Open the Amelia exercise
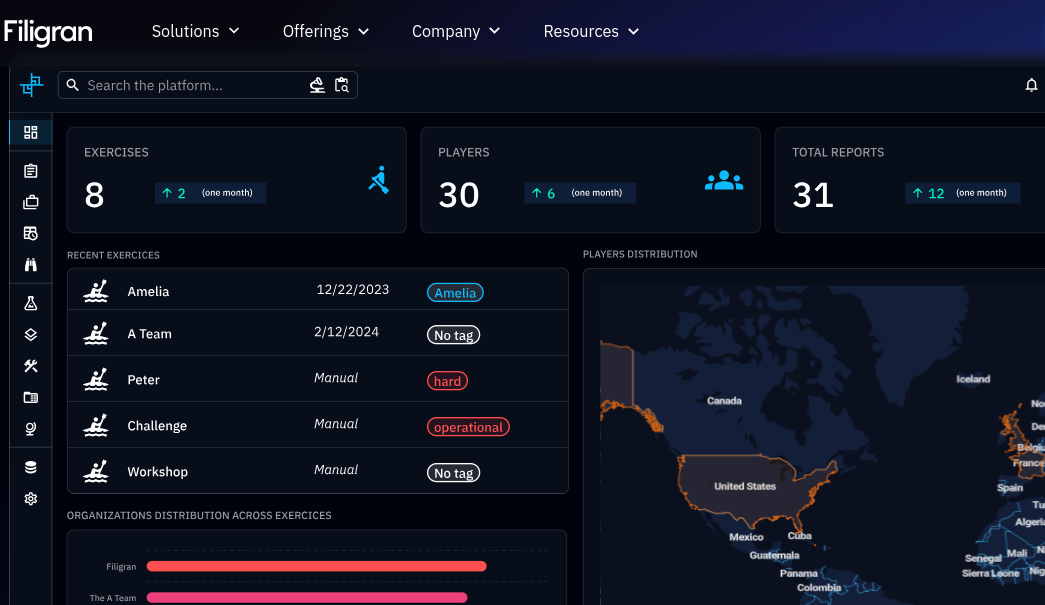The width and height of the screenshot is (1045, 605). [318, 290]
